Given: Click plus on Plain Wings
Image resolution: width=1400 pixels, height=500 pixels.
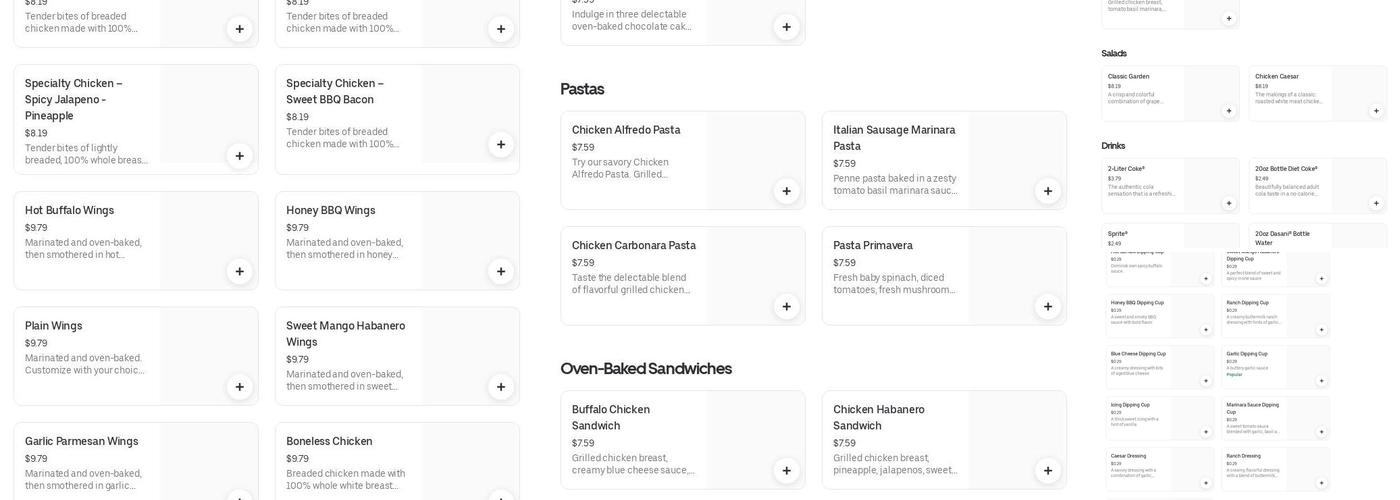Looking at the screenshot, I should [x=240, y=387].
